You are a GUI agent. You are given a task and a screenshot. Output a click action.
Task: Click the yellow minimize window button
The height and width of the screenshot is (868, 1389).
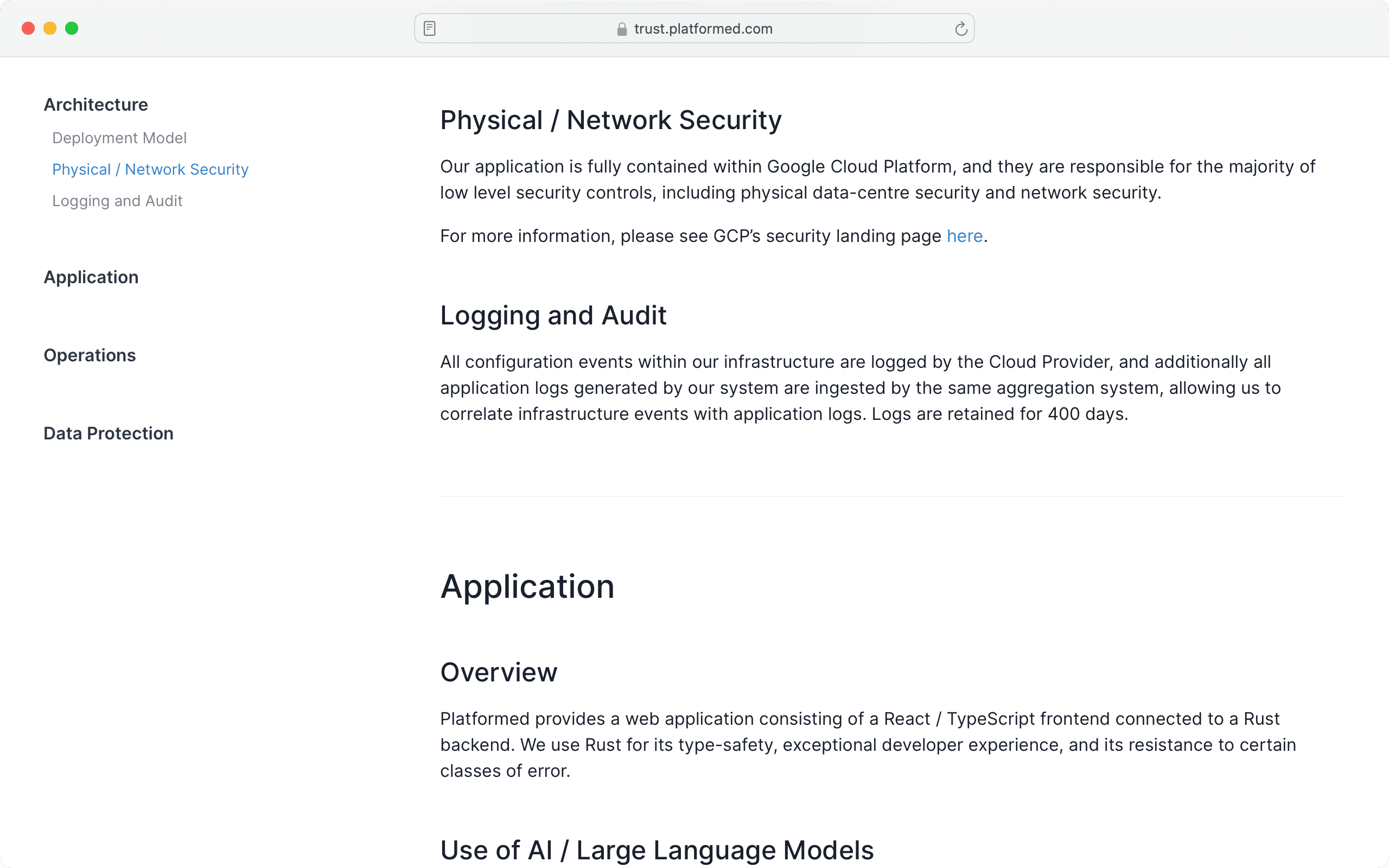(50, 28)
